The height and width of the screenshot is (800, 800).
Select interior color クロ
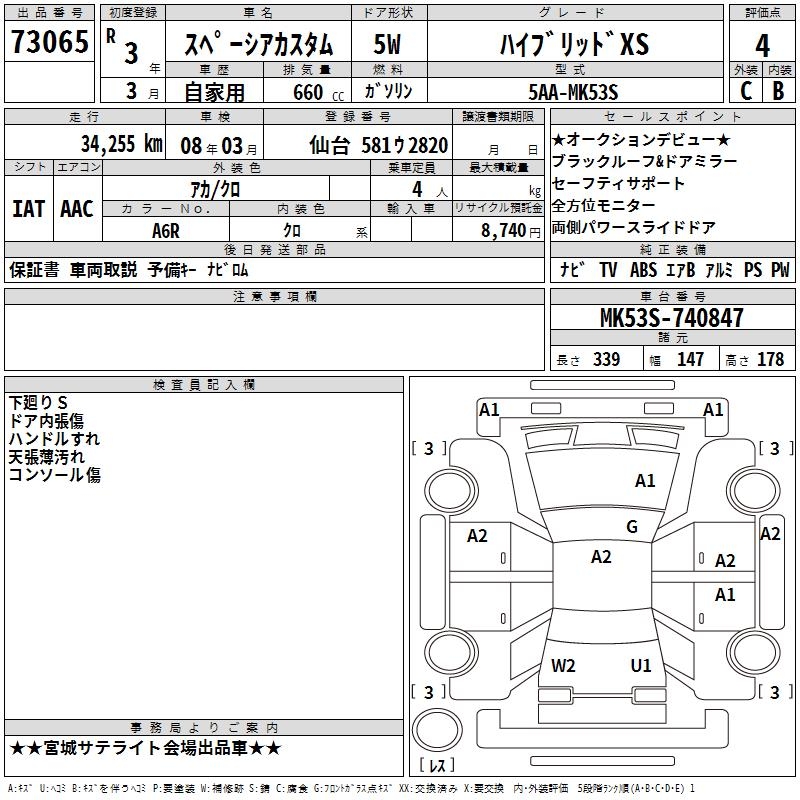tap(292, 231)
